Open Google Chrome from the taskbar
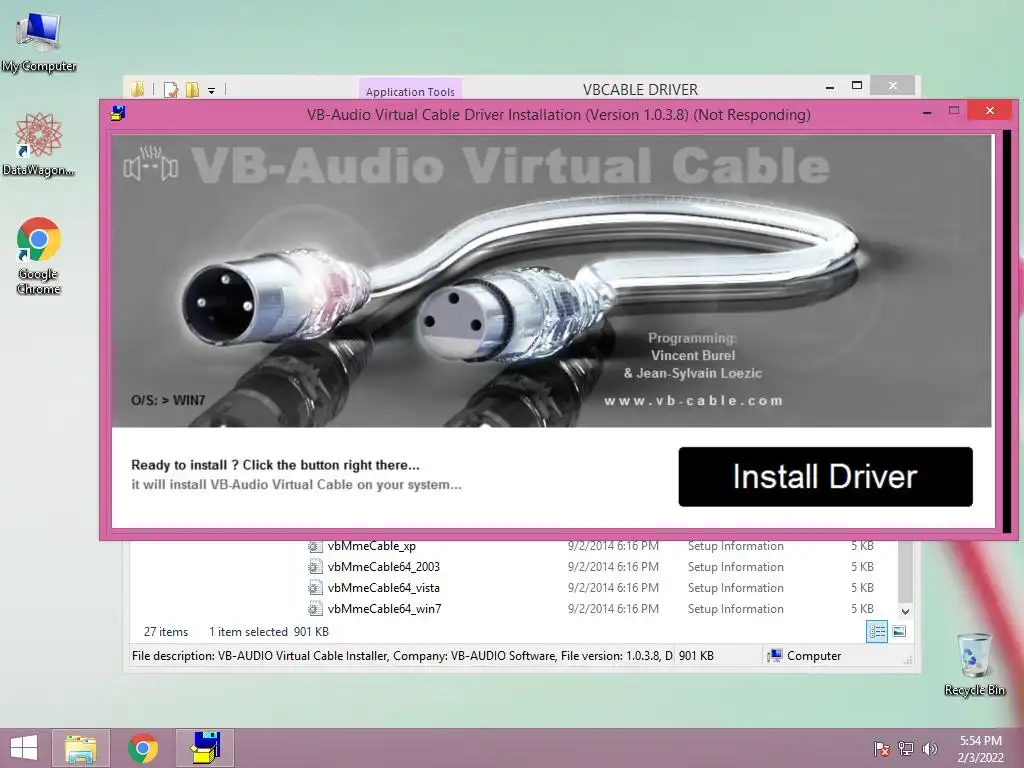Image resolution: width=1024 pixels, height=768 pixels. point(142,748)
